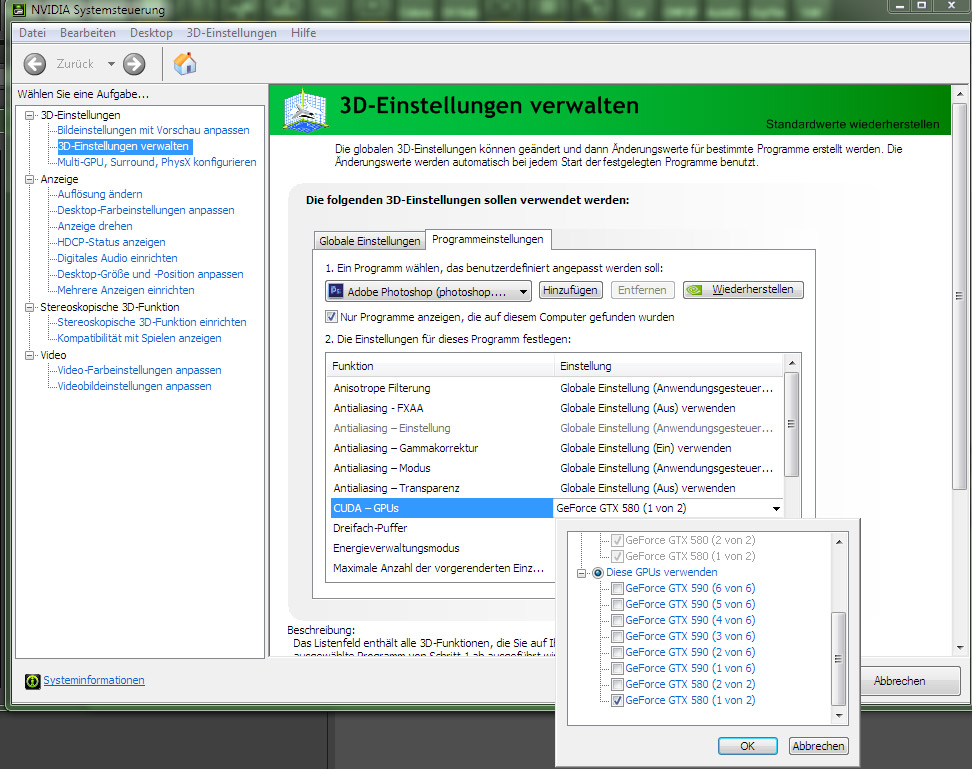Collapse the Video tree node
This screenshot has width=972, height=769.
tap(29, 355)
